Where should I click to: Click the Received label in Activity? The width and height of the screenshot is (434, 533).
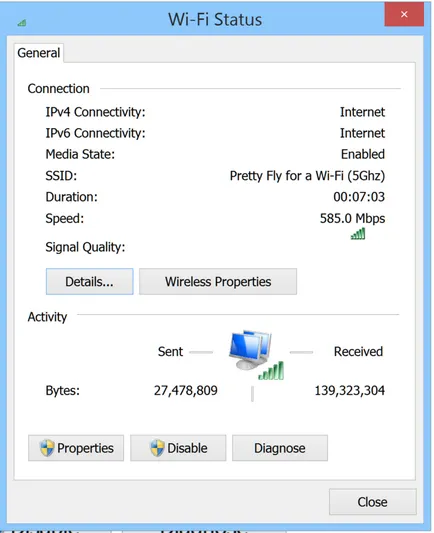click(358, 351)
